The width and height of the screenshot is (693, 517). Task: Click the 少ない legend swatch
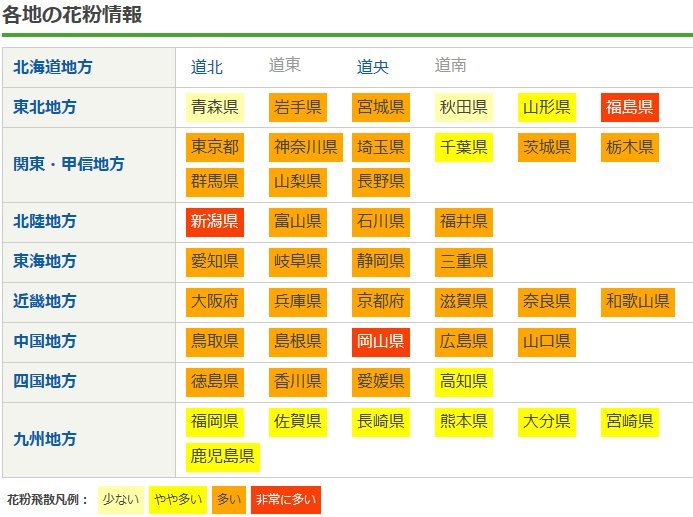pyautogui.click(x=121, y=499)
